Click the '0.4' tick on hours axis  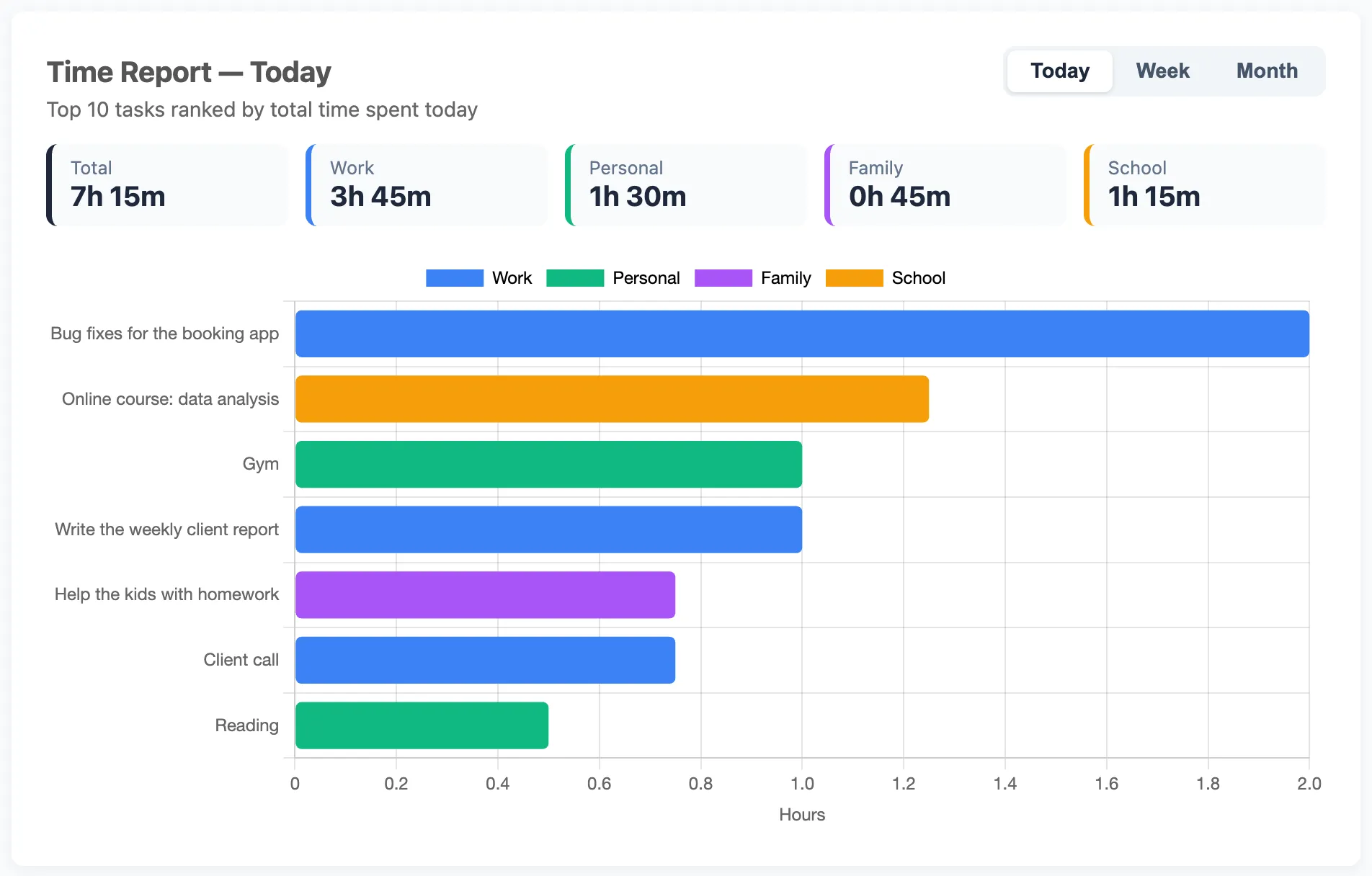498,784
